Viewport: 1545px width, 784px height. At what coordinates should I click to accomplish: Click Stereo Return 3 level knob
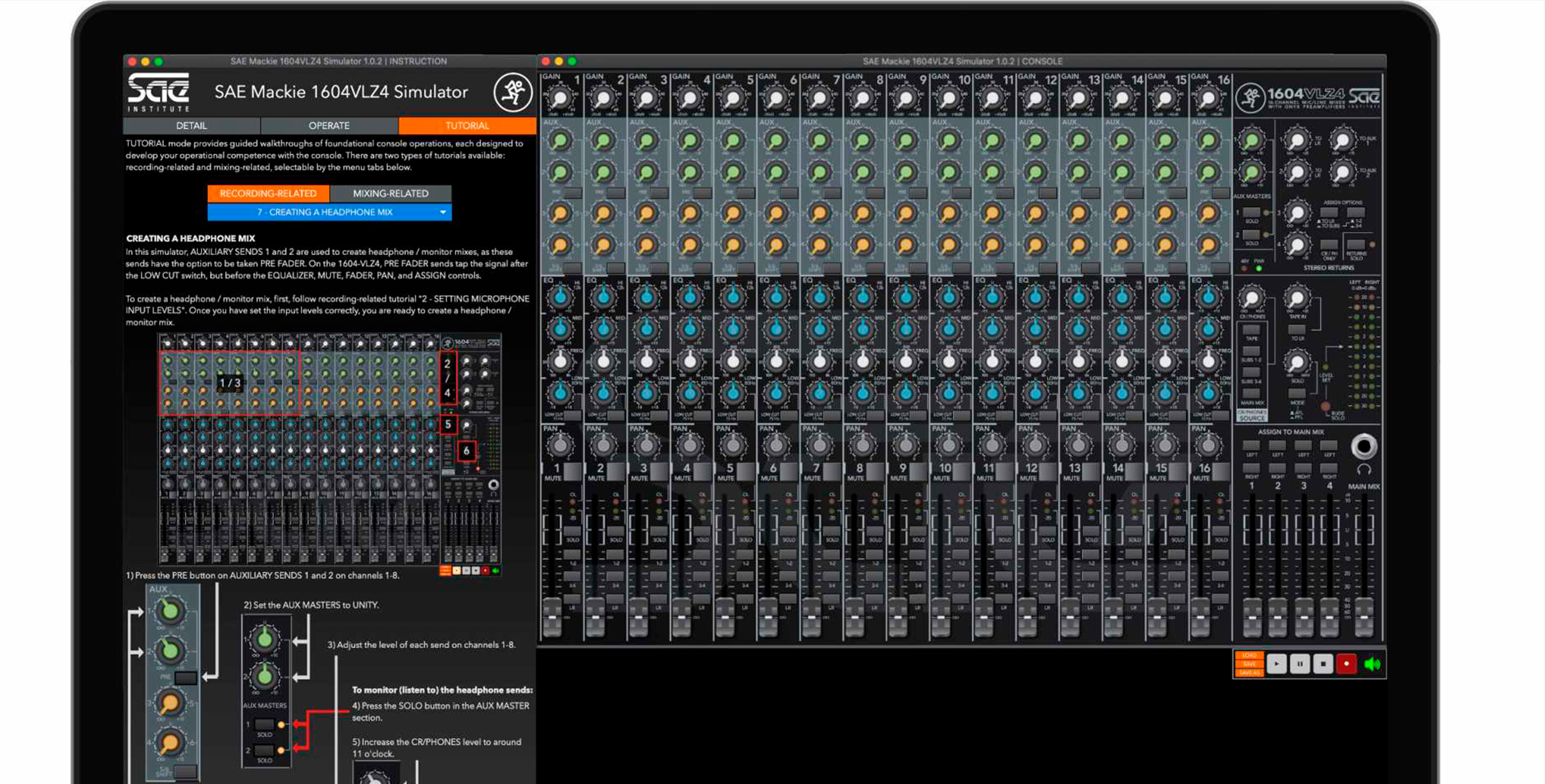1297,213
